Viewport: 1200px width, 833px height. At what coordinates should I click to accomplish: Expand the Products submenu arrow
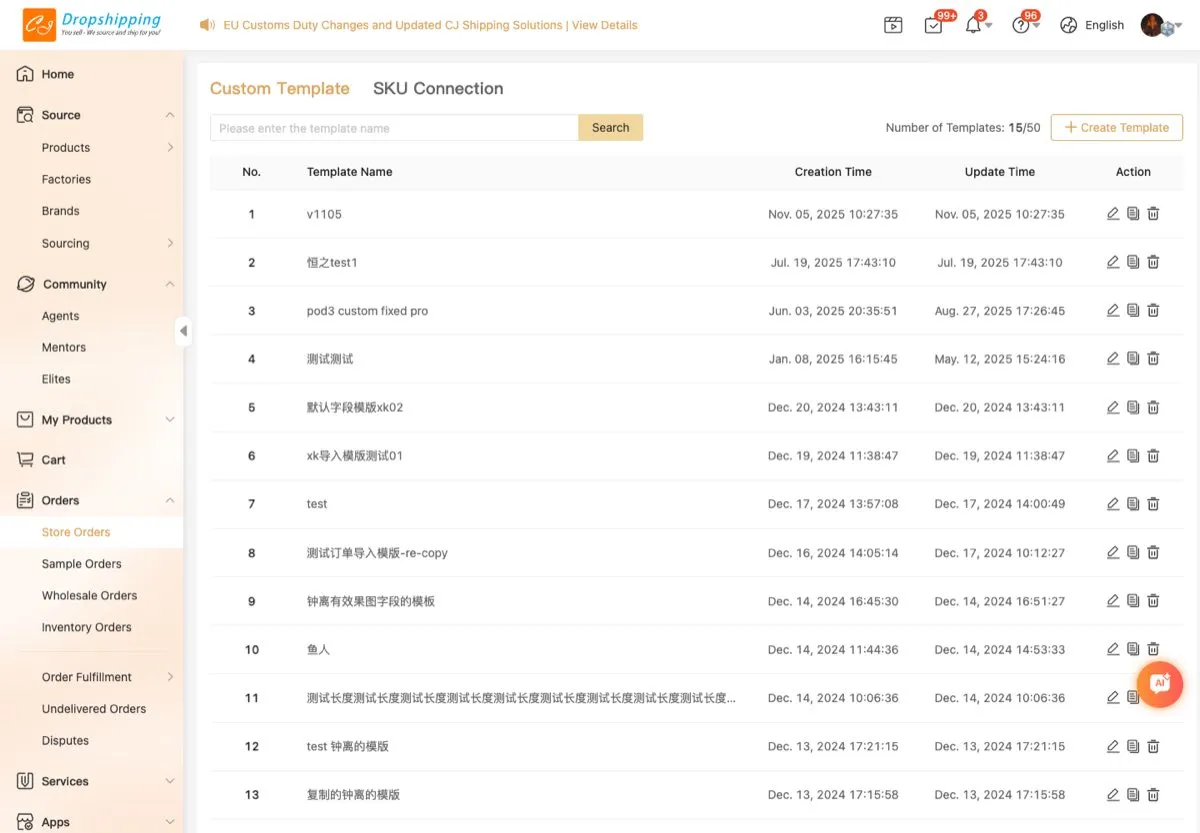tap(170, 147)
